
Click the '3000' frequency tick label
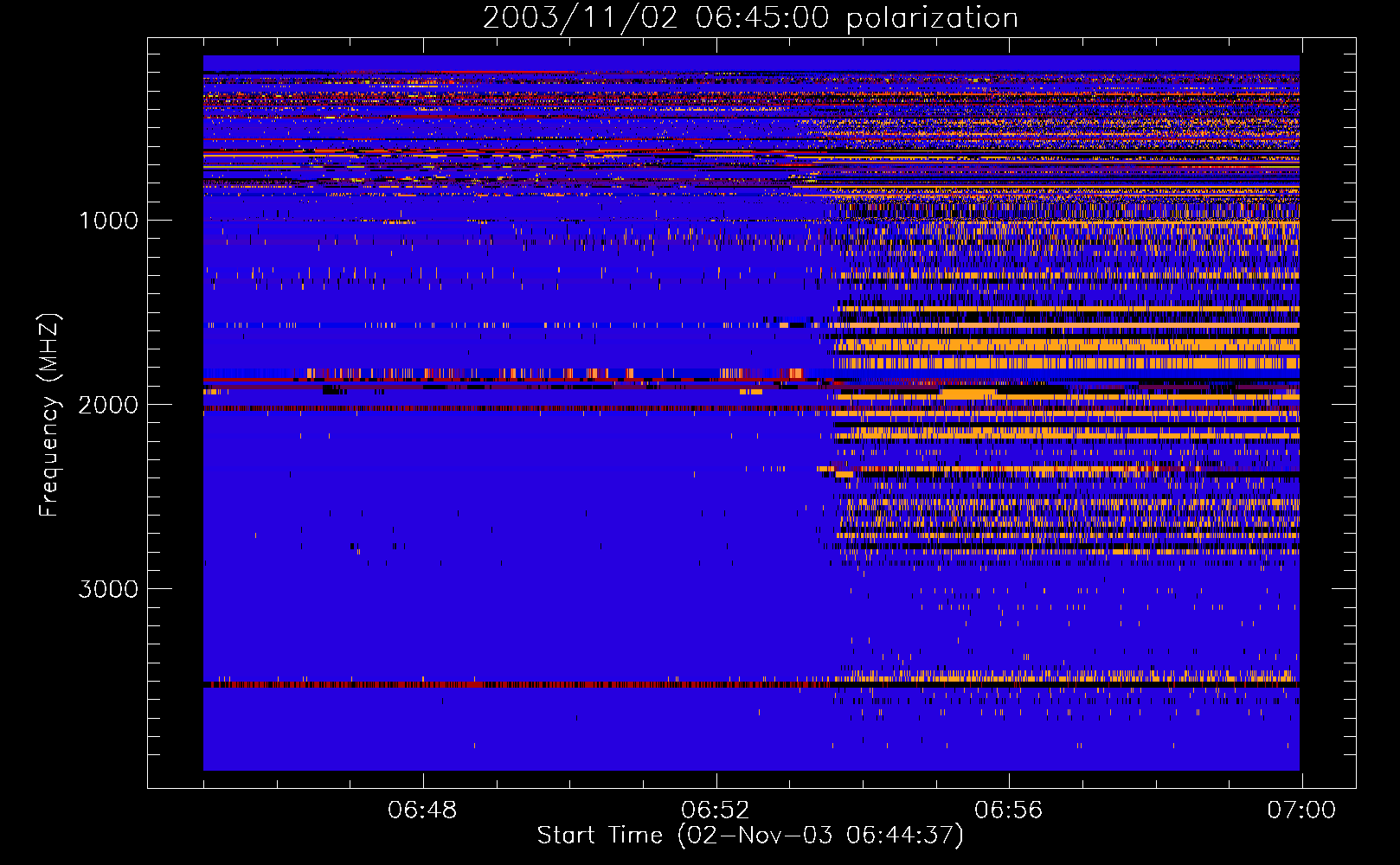pos(109,589)
